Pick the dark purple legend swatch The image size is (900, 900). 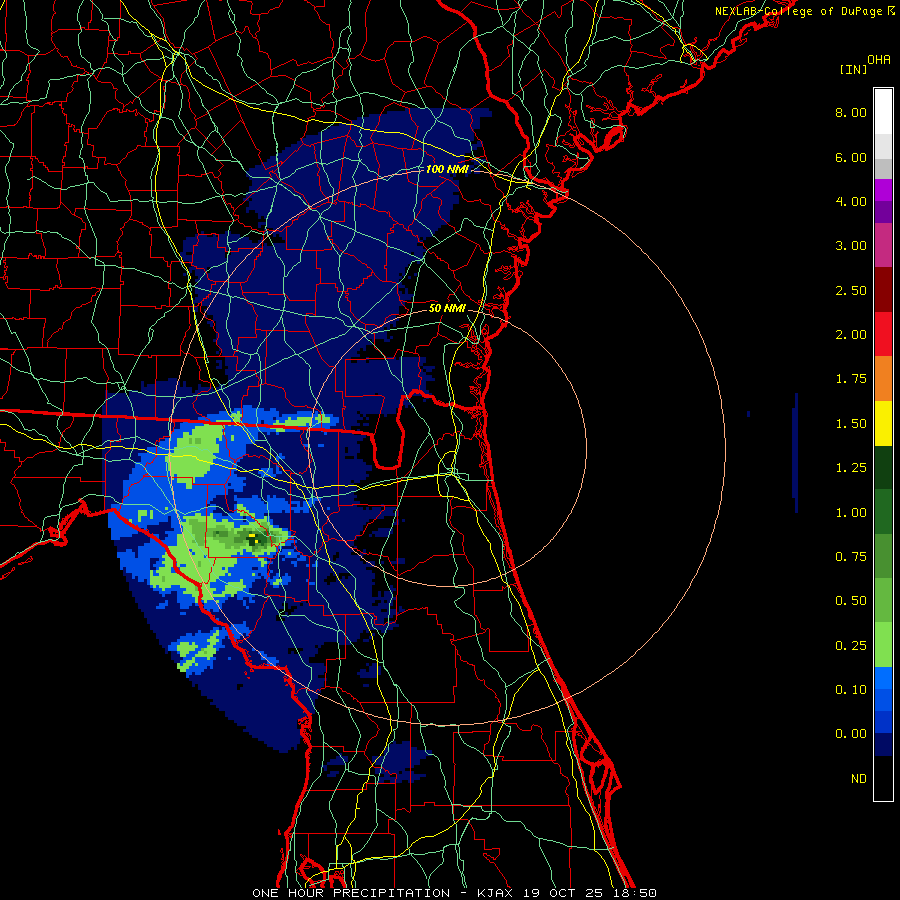click(883, 212)
